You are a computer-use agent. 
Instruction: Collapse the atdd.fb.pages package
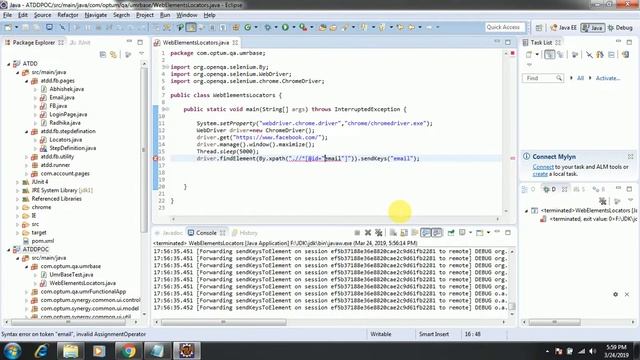[x=26, y=81]
